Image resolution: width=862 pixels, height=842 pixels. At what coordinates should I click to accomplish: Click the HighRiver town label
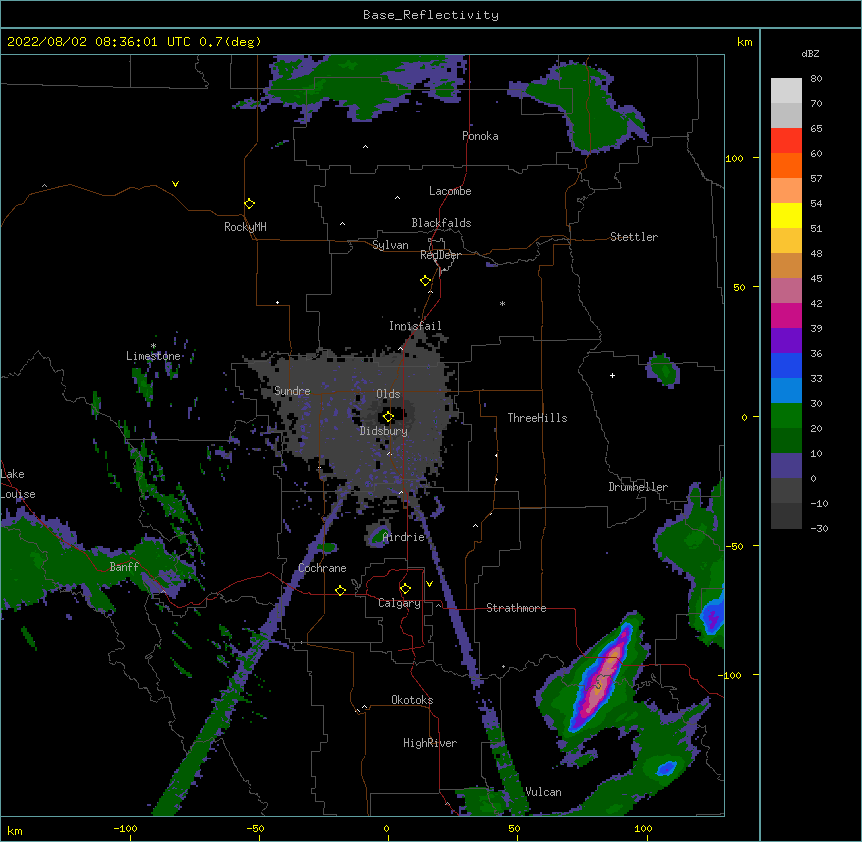430,743
